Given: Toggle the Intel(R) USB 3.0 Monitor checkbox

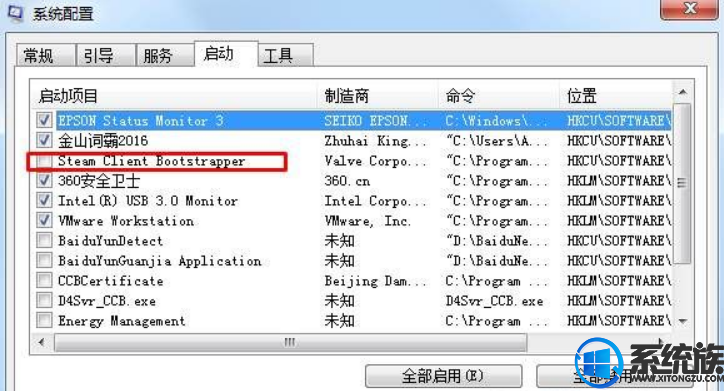Looking at the screenshot, I should tap(44, 201).
